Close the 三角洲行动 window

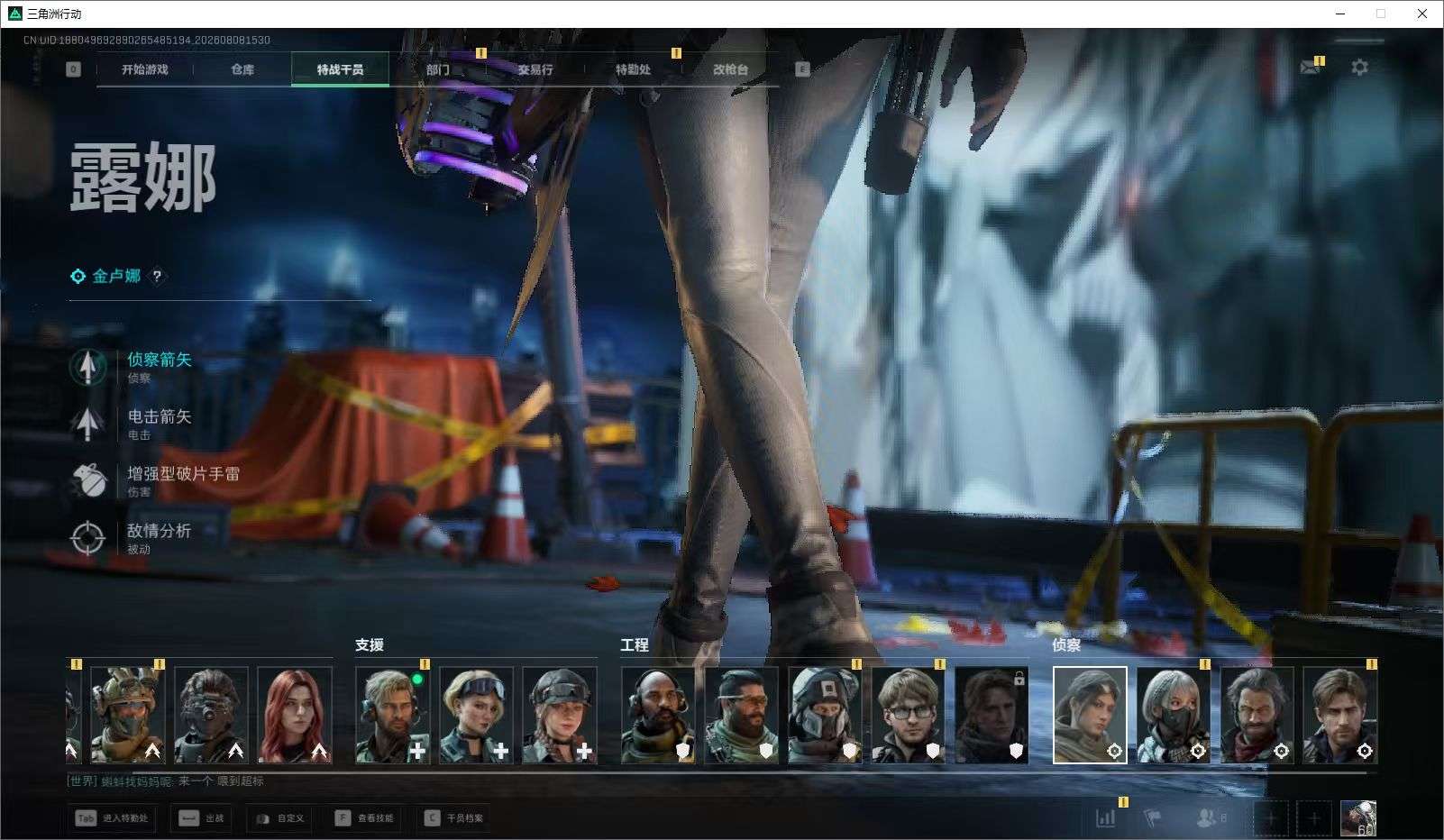[1422, 14]
